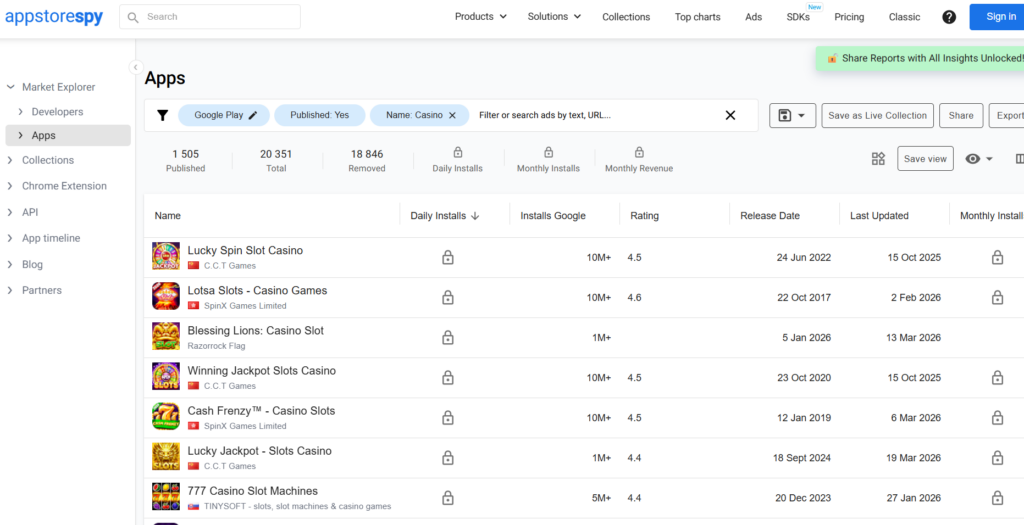Open Collections in the top navigation

point(626,17)
